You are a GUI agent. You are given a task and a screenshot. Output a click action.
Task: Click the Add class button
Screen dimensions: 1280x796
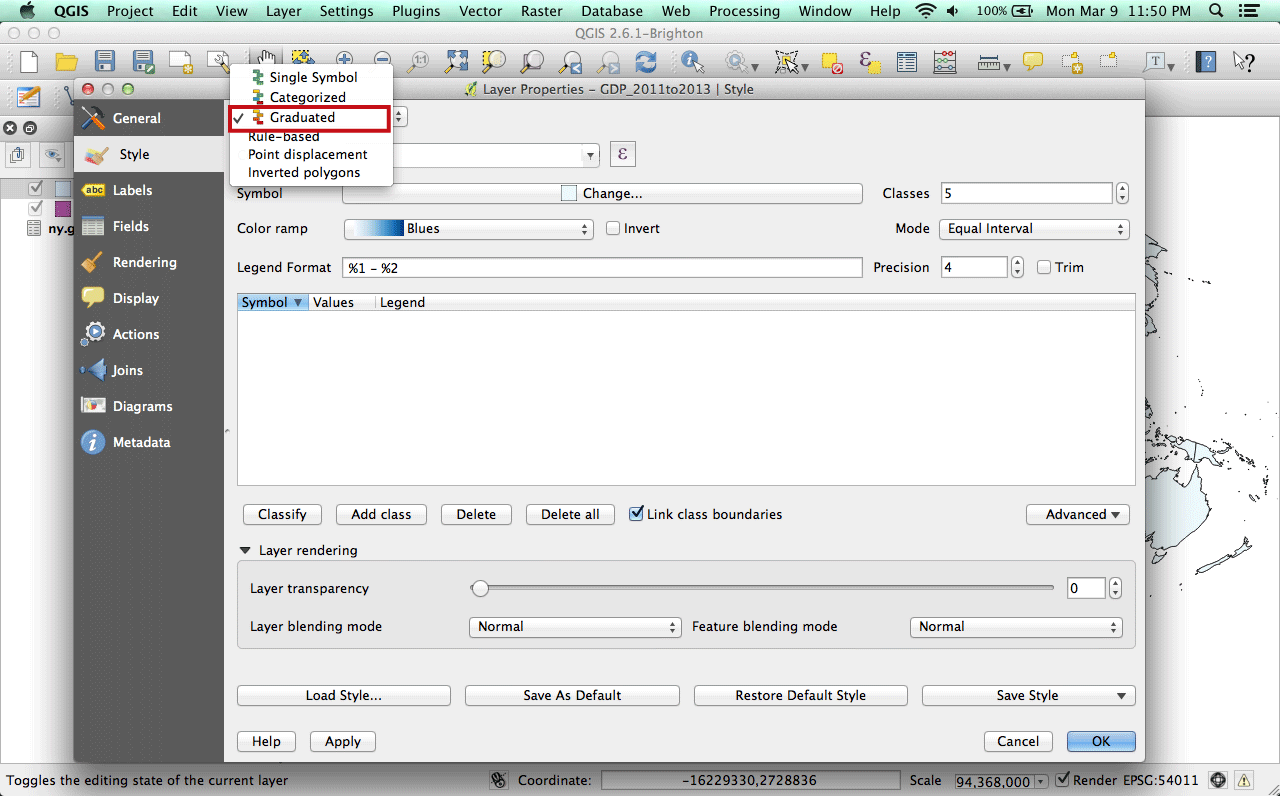pyautogui.click(x=381, y=514)
